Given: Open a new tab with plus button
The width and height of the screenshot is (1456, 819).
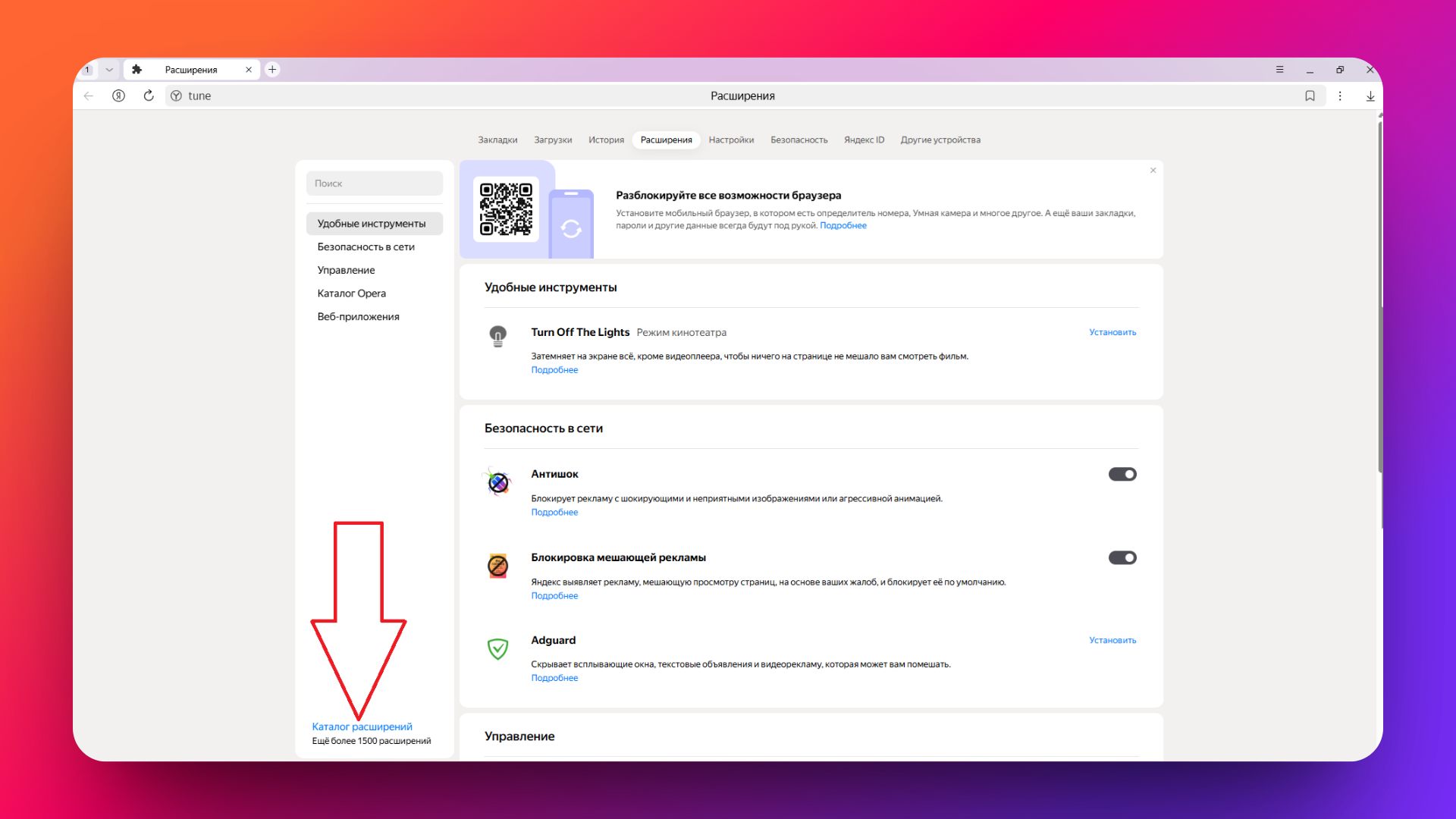Looking at the screenshot, I should tap(272, 69).
